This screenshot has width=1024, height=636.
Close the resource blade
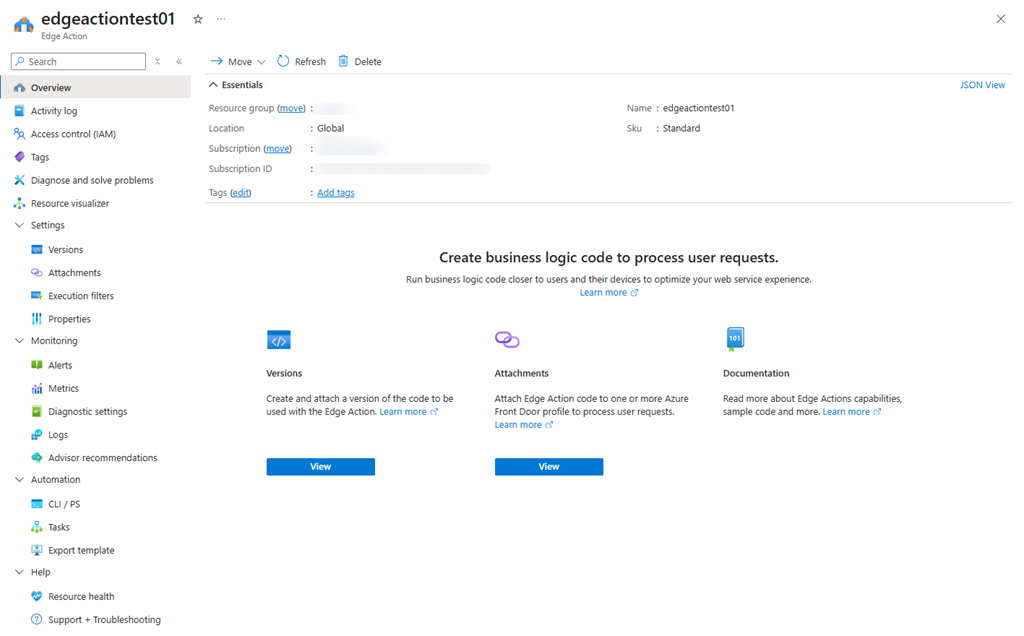(x=1000, y=19)
